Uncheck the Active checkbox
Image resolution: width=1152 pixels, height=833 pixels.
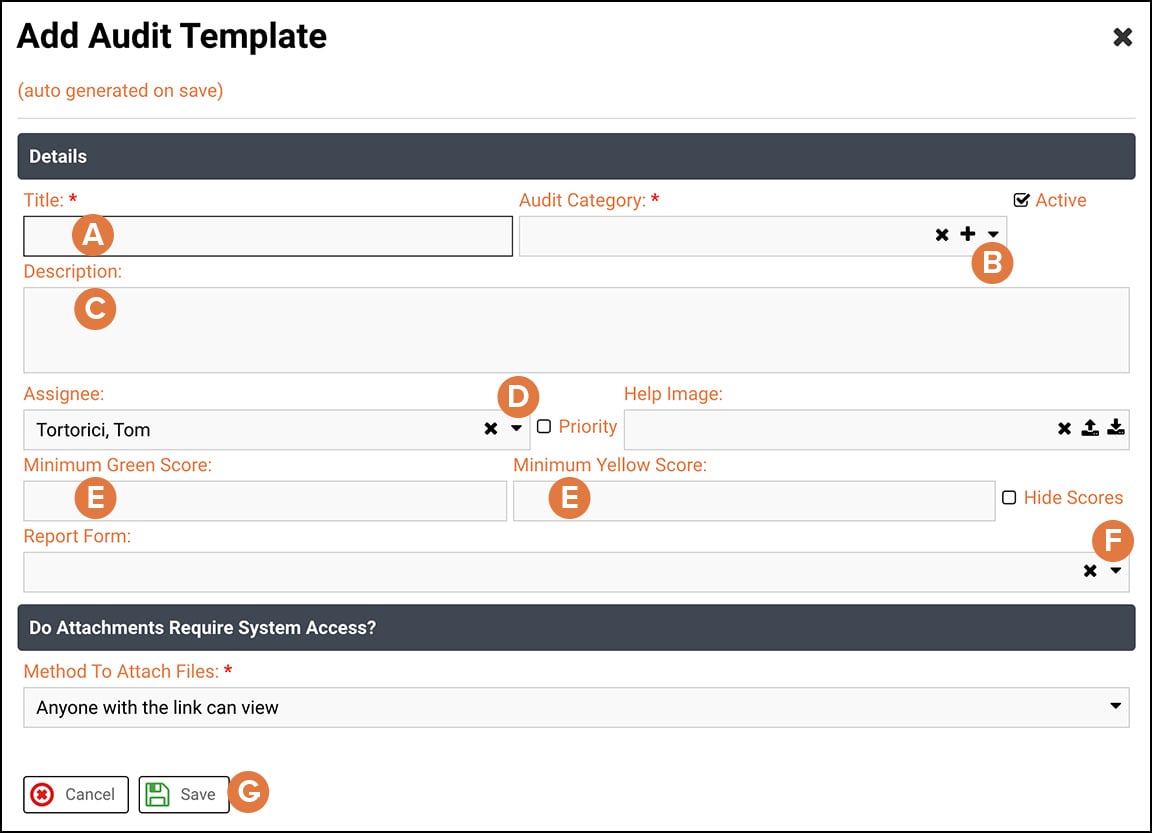pyautogui.click(x=1022, y=199)
